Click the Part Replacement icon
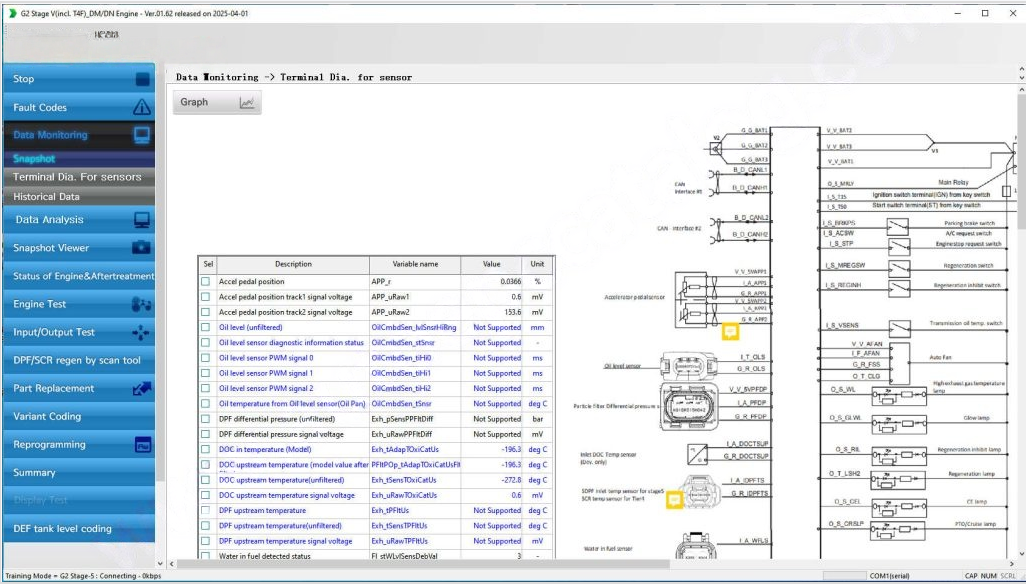1026x584 pixels. pyautogui.click(x=142, y=388)
